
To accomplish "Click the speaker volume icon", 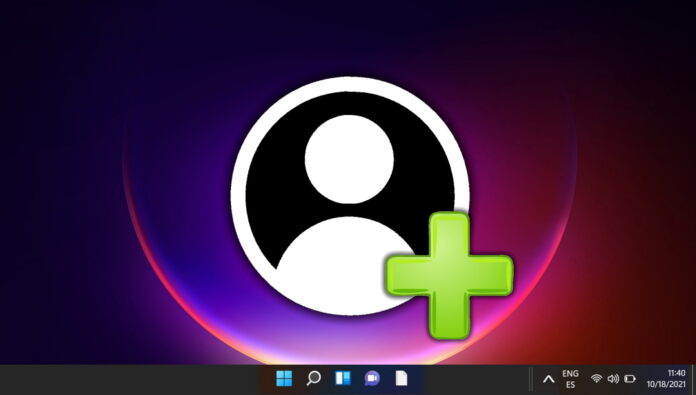I will (613, 379).
